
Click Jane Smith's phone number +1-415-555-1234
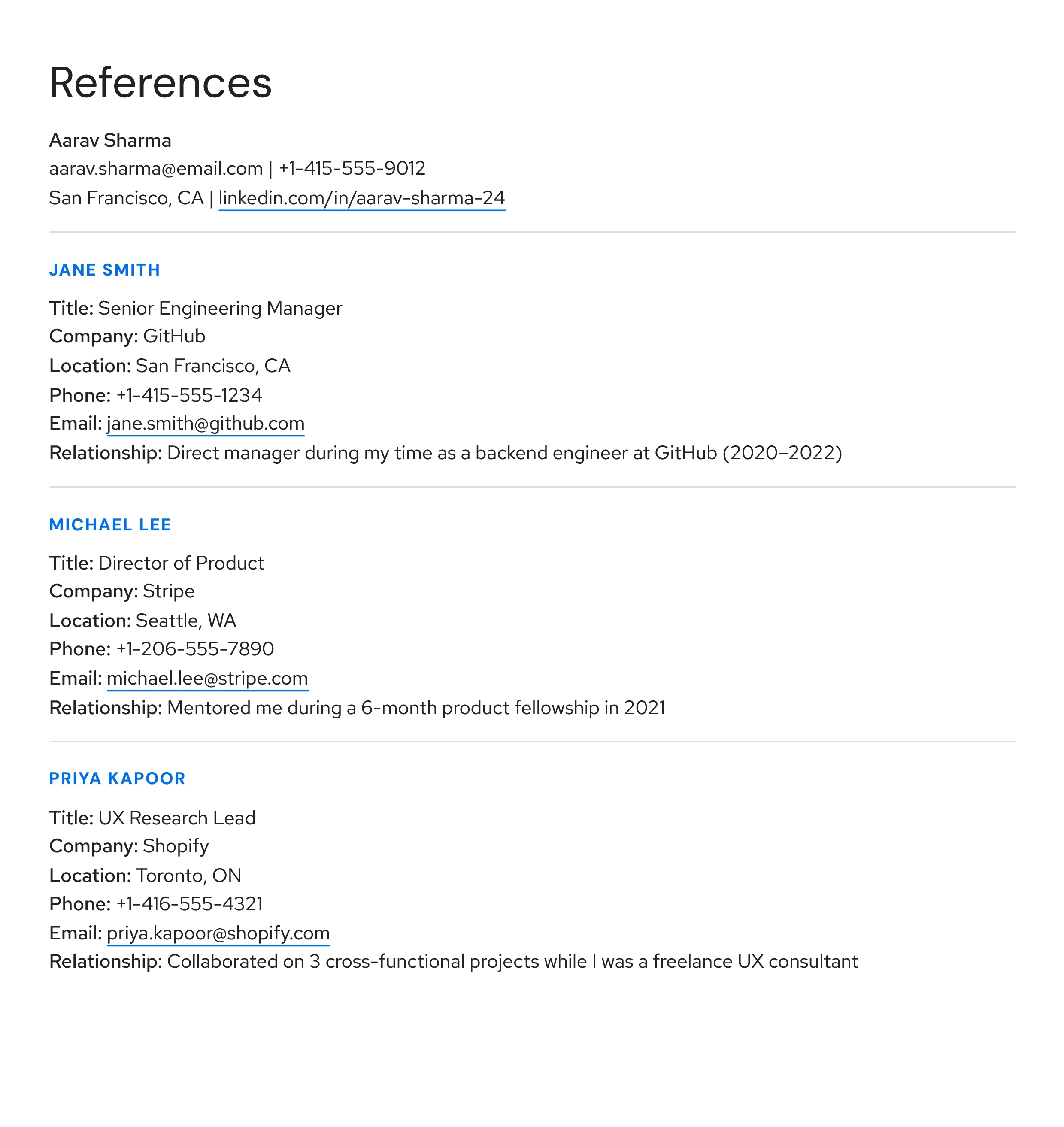click(189, 395)
